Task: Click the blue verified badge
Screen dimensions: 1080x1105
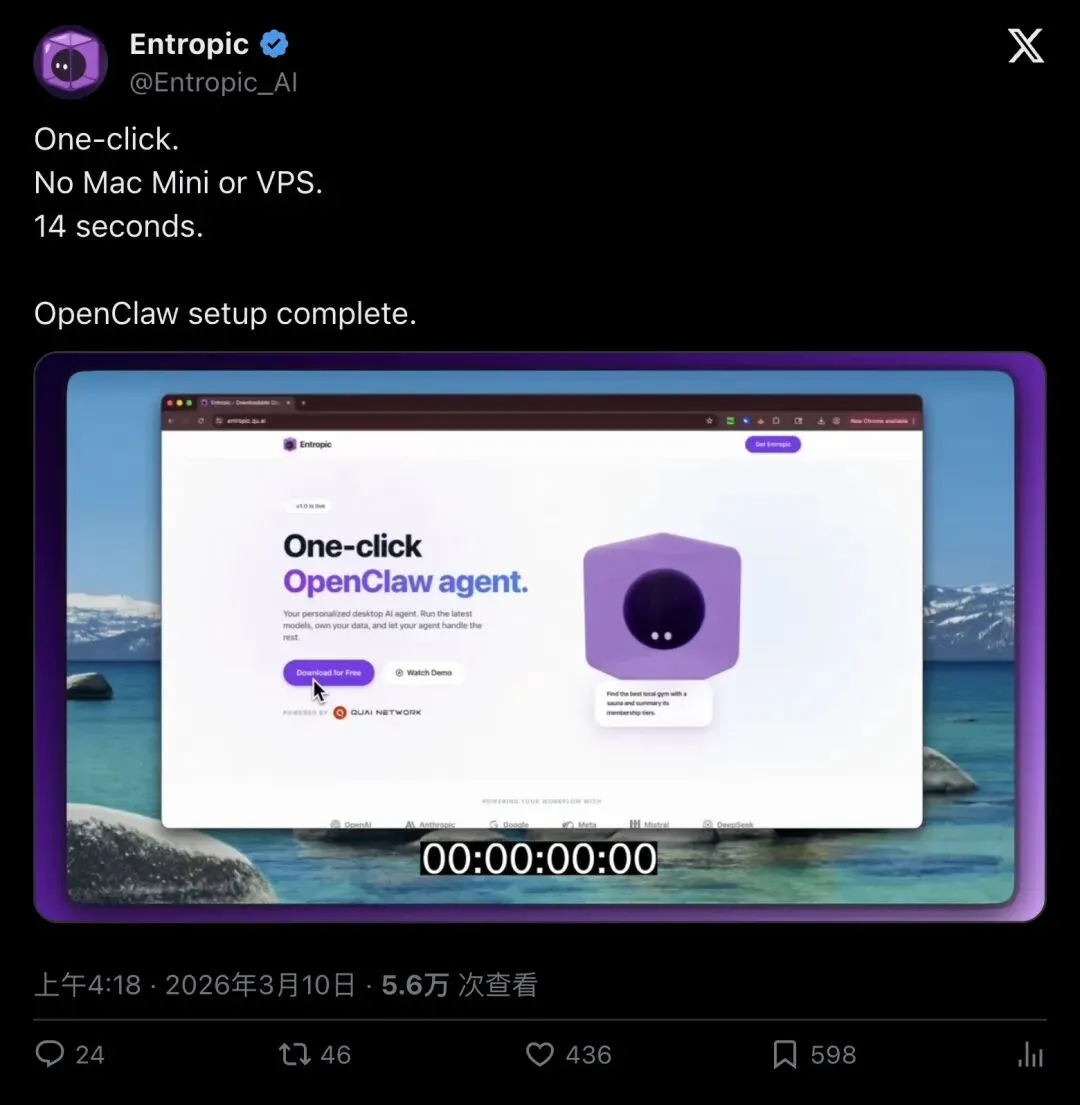Action: pyautogui.click(x=274, y=44)
